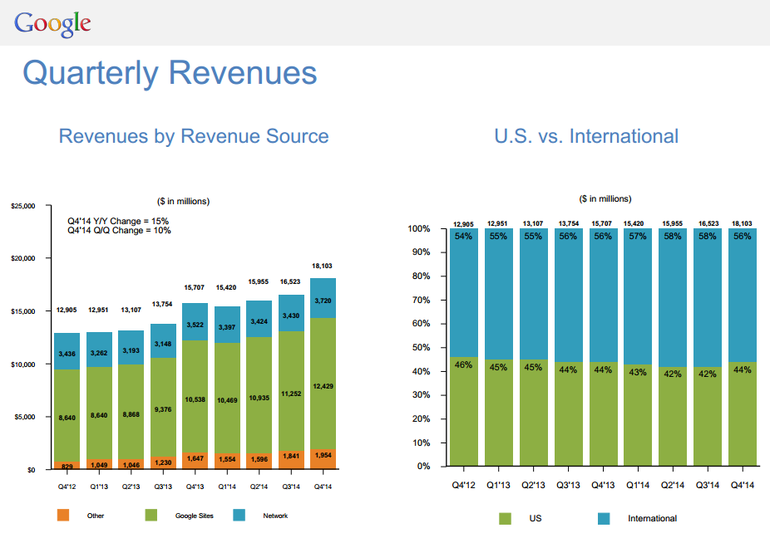The width and height of the screenshot is (770, 533).
Task: Click the 829 Other value in Q4'12 bar
Action: click(x=67, y=466)
